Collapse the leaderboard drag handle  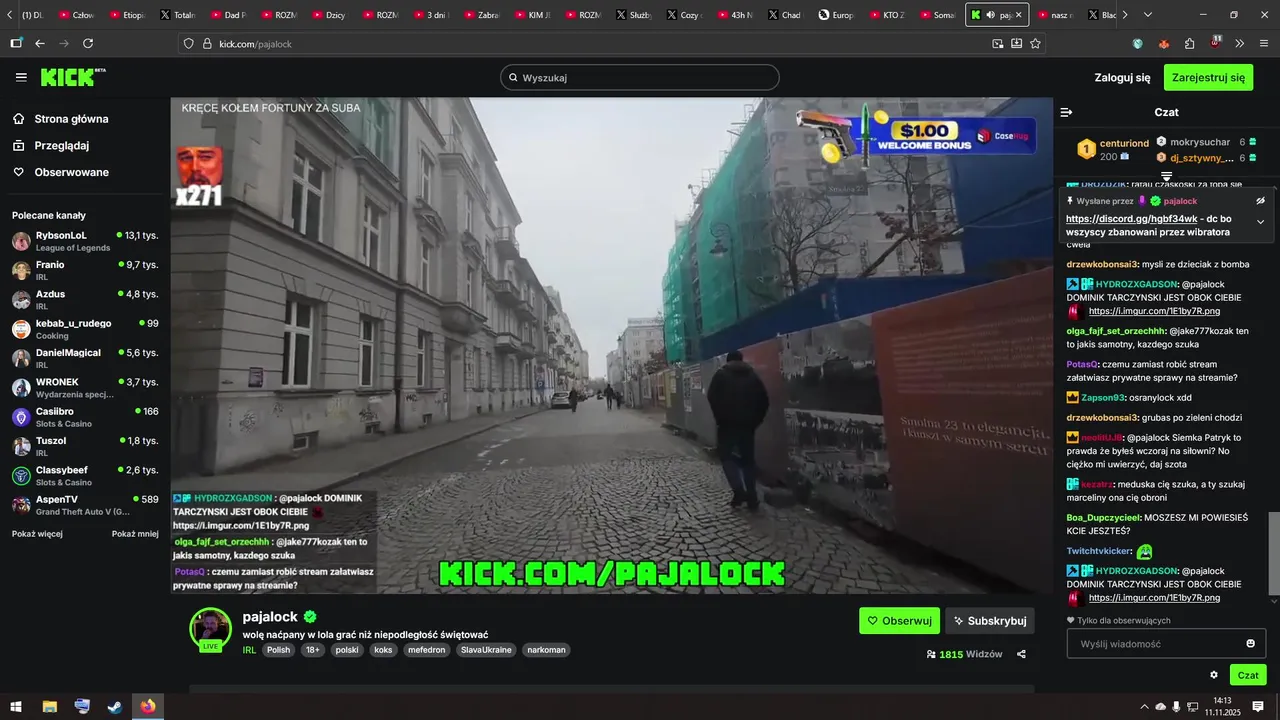click(1166, 176)
